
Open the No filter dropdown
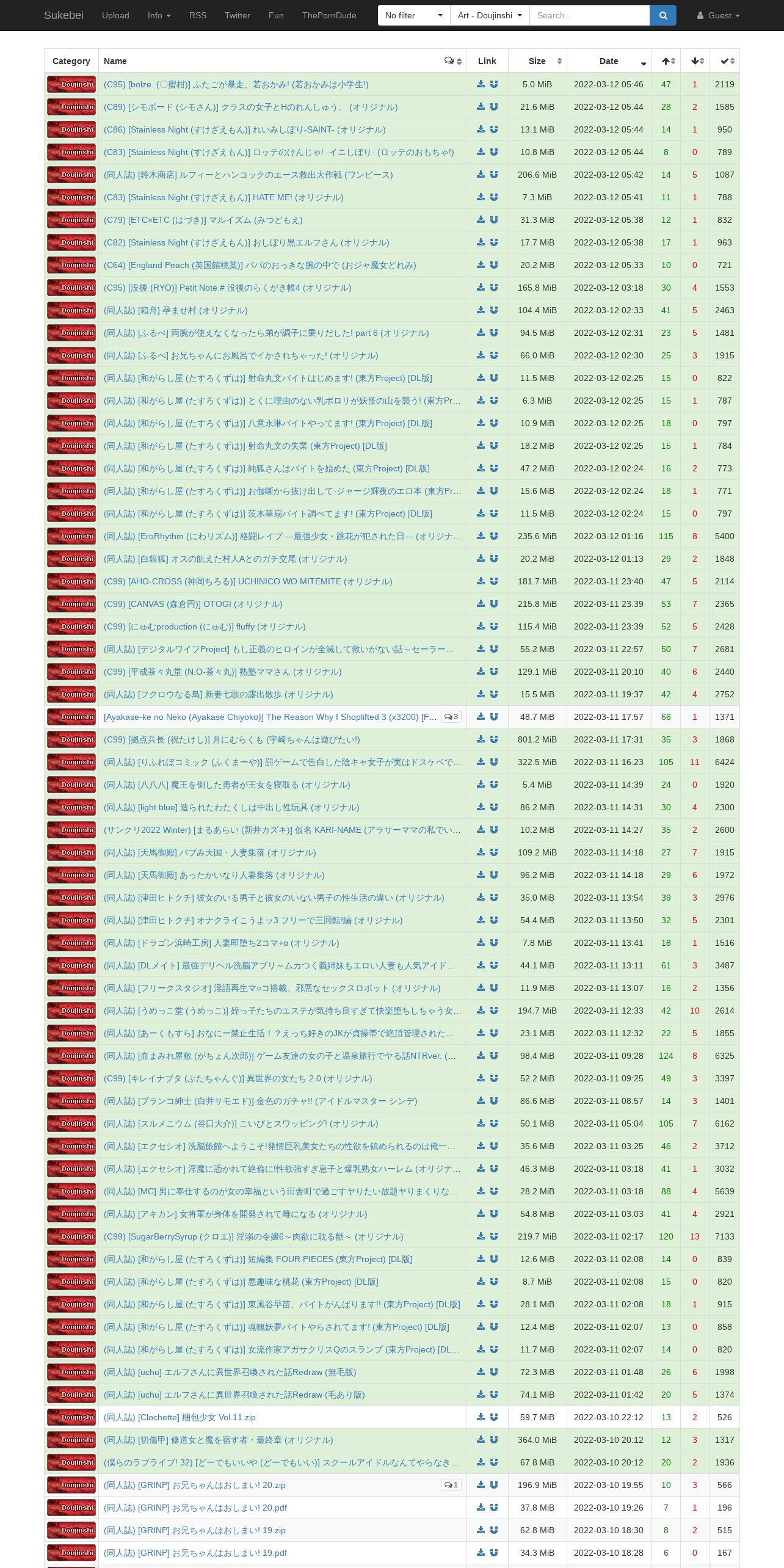point(414,15)
